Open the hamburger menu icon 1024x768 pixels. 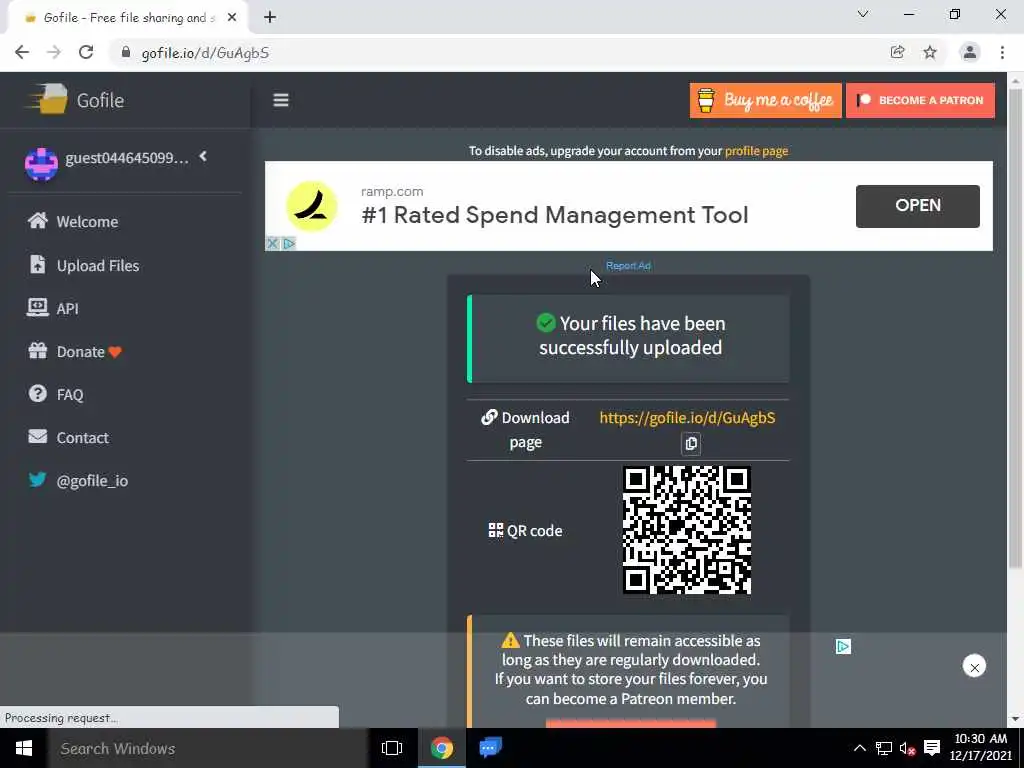pos(281,100)
